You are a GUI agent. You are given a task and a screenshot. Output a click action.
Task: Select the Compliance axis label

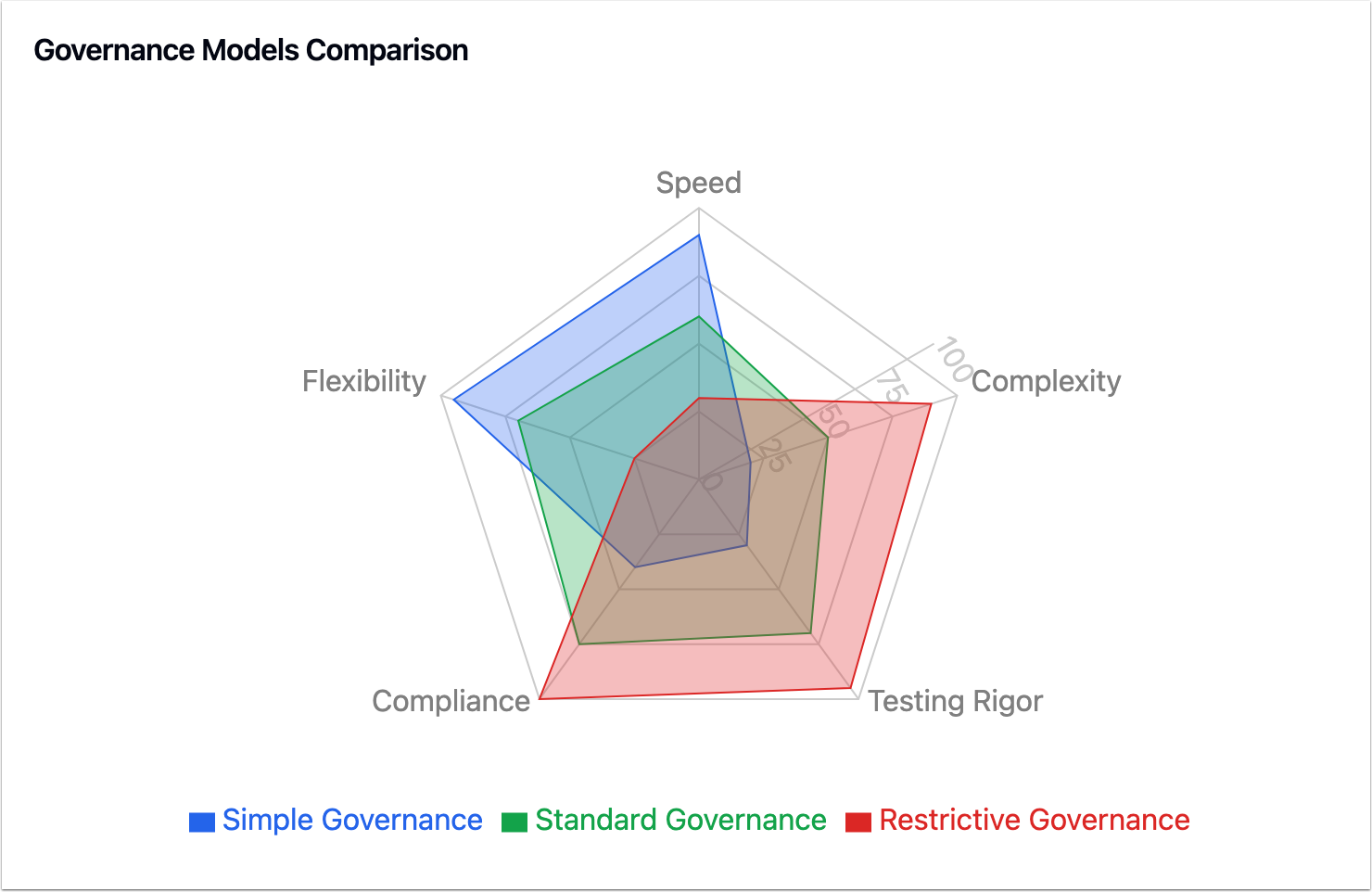click(x=451, y=701)
